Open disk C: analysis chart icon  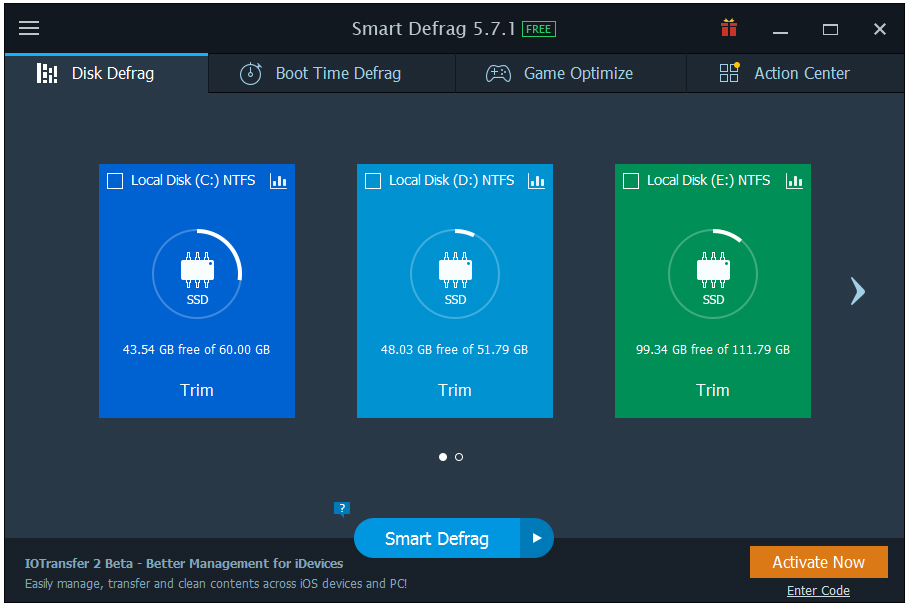[278, 181]
